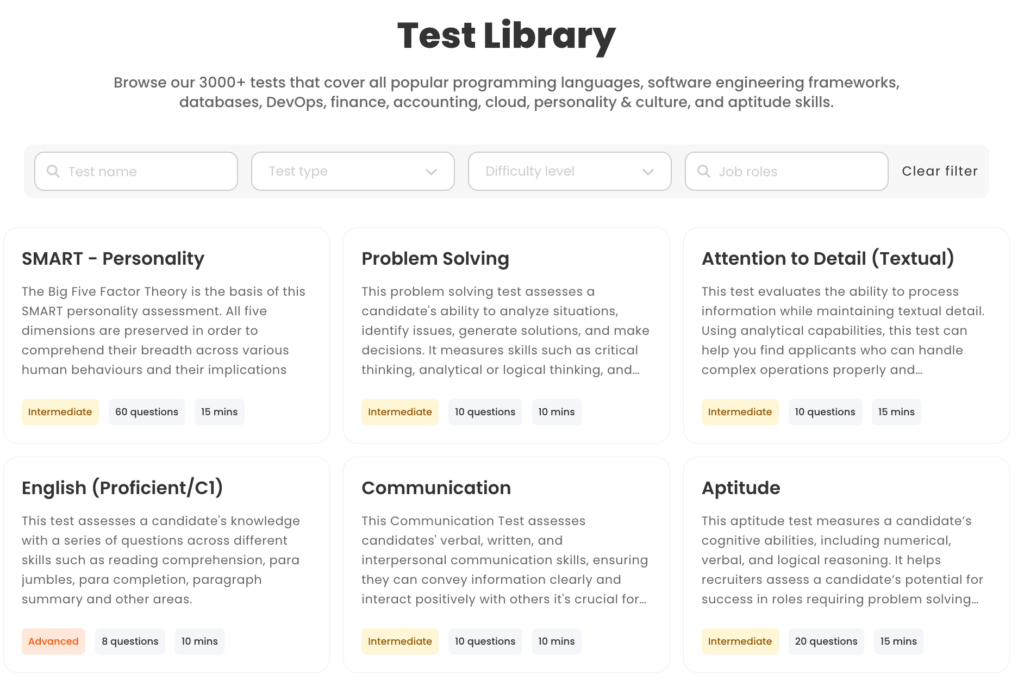Click the search icon in Job roles field
This screenshot has height=686, width=1024.
(x=702, y=171)
